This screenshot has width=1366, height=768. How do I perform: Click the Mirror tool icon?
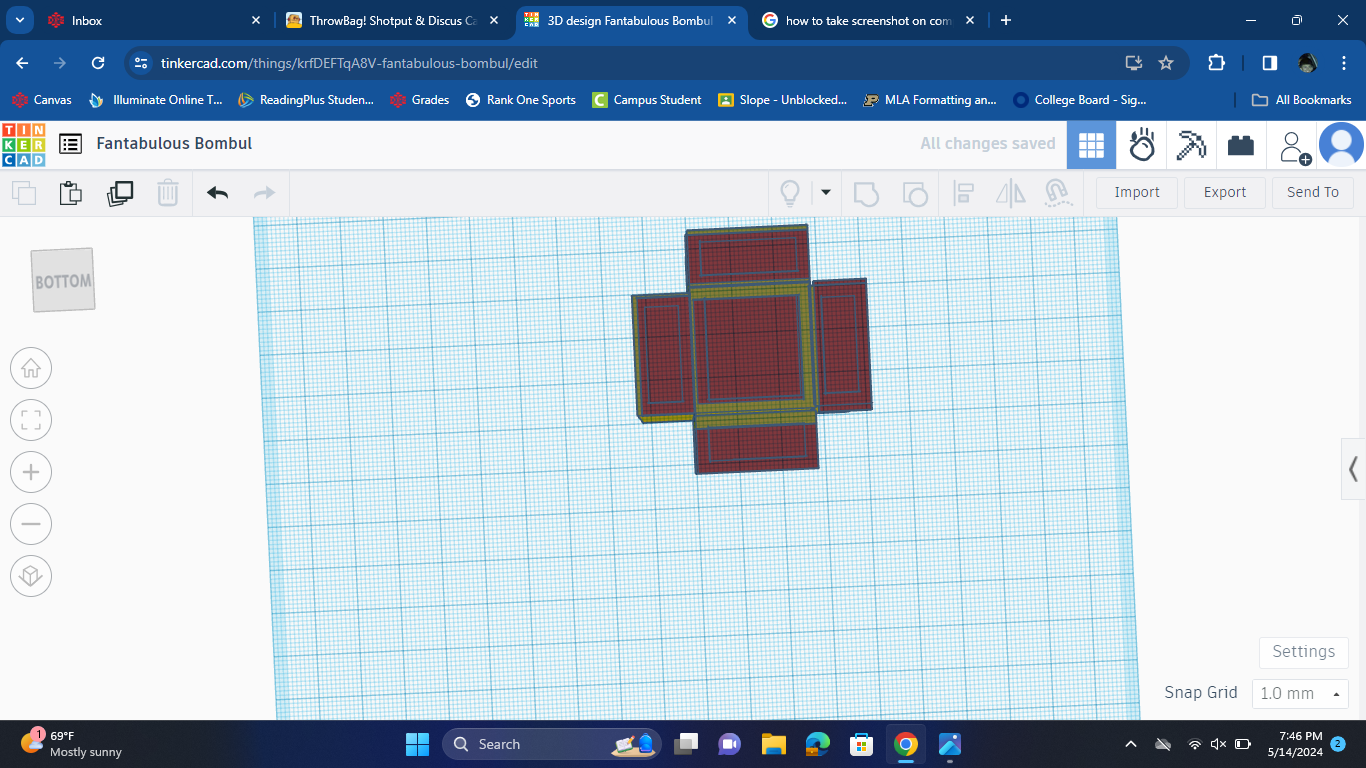coord(1011,193)
